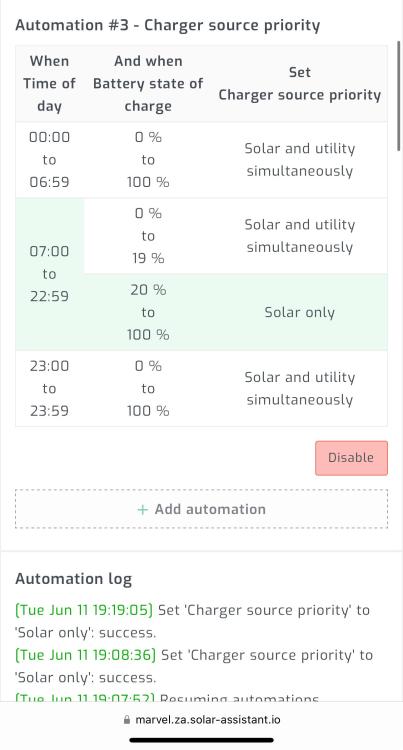Image resolution: width=403 pixels, height=750 pixels.
Task: Click the Charger source priority column header
Action: pos(300,84)
